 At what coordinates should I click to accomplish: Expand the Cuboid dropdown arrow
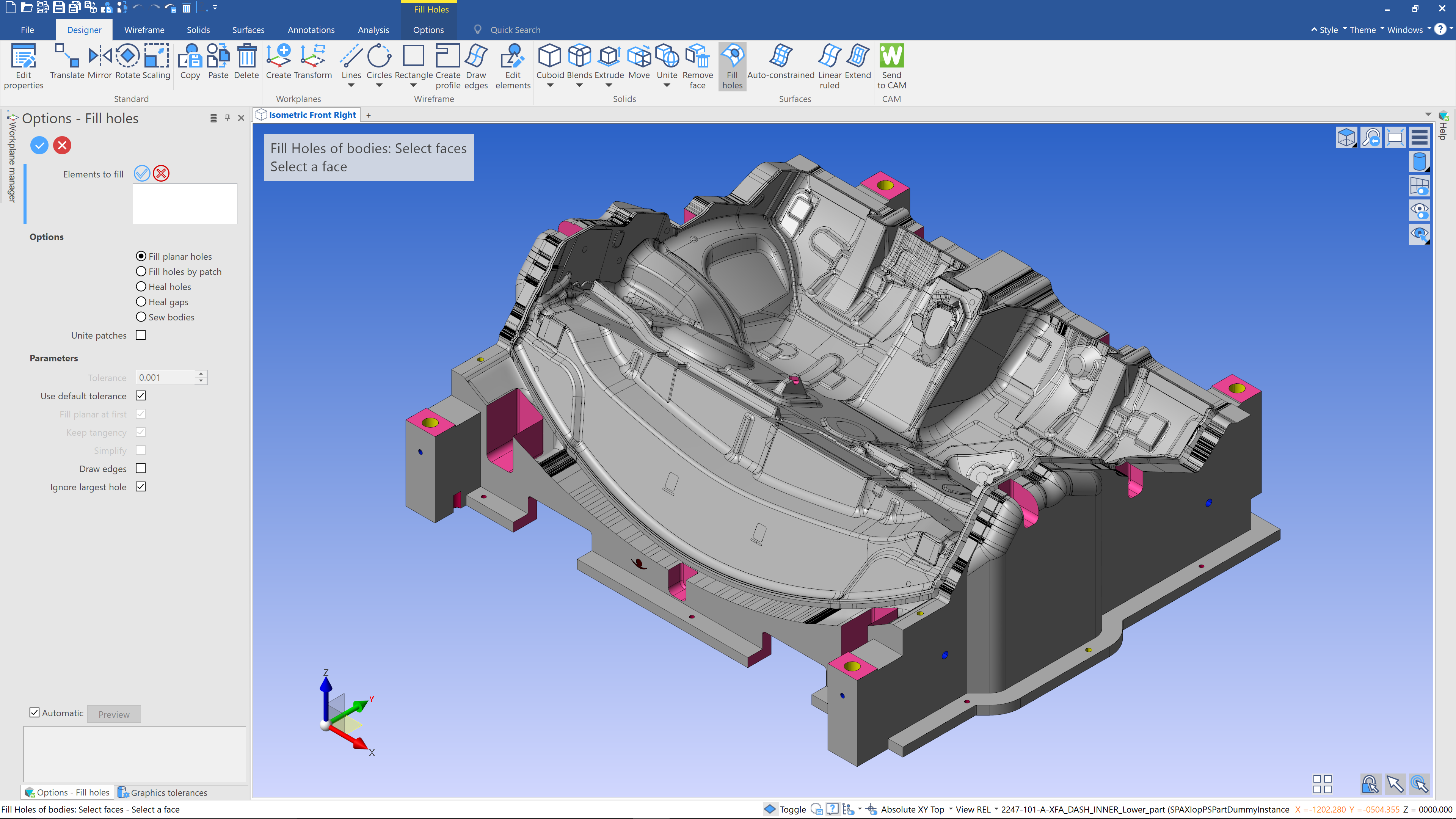(550, 85)
